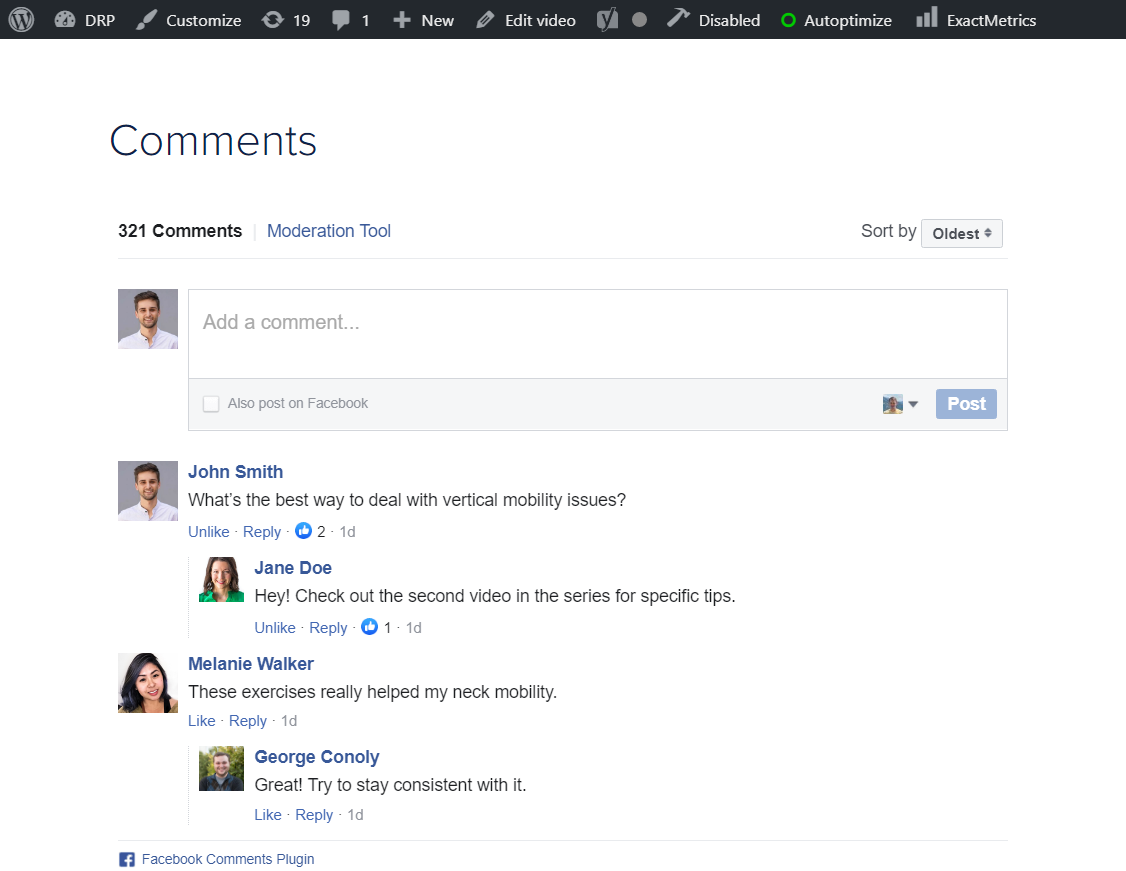Click the green Autoptimize circle icon

coord(788,20)
